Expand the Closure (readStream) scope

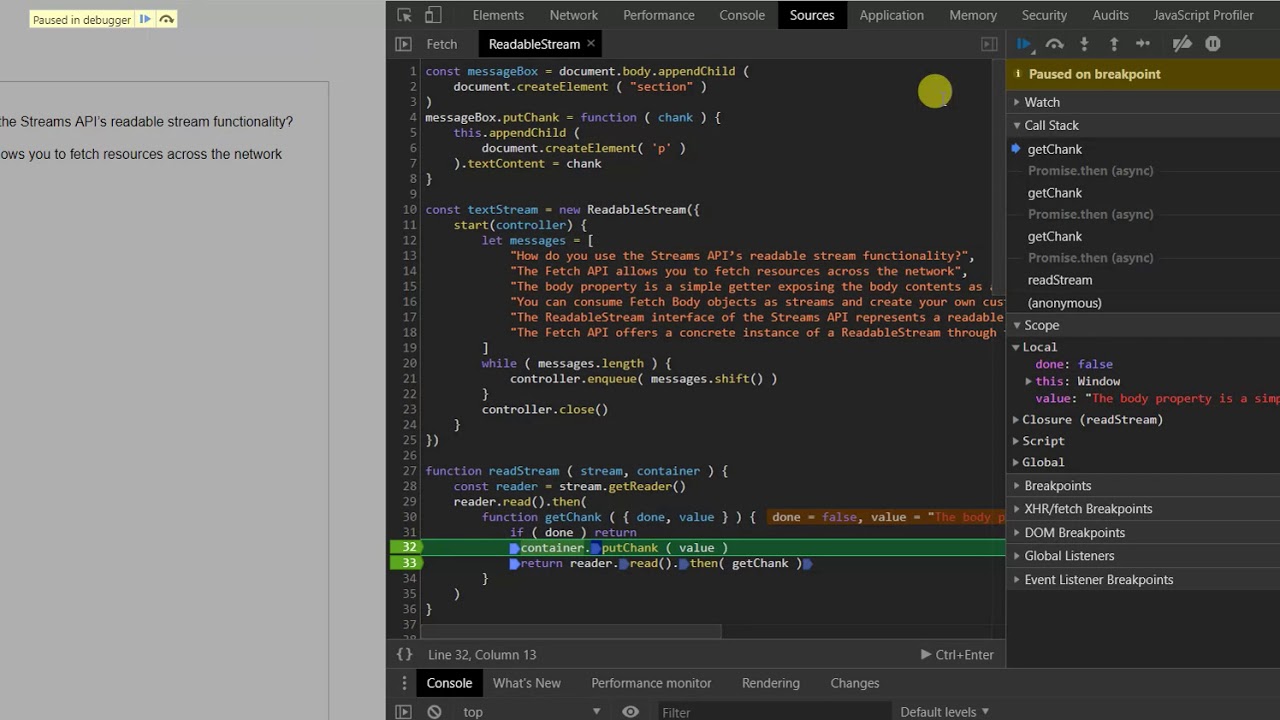coord(1091,419)
